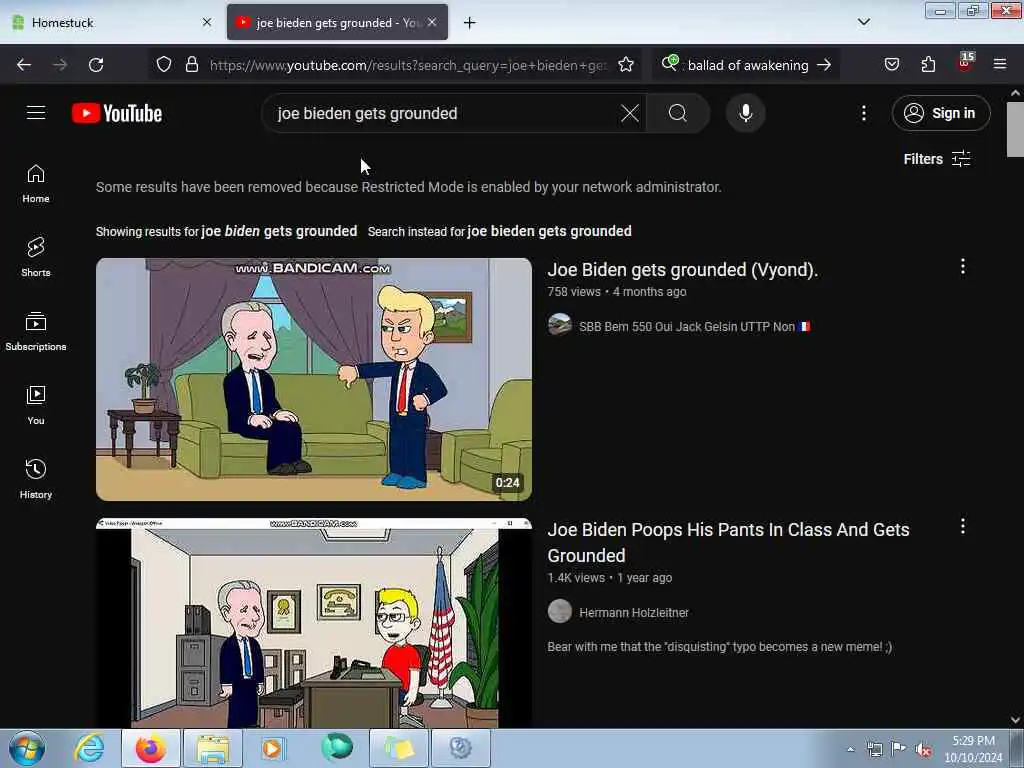Open the Filters panel
The width and height of the screenshot is (1024, 768).
[936, 159]
